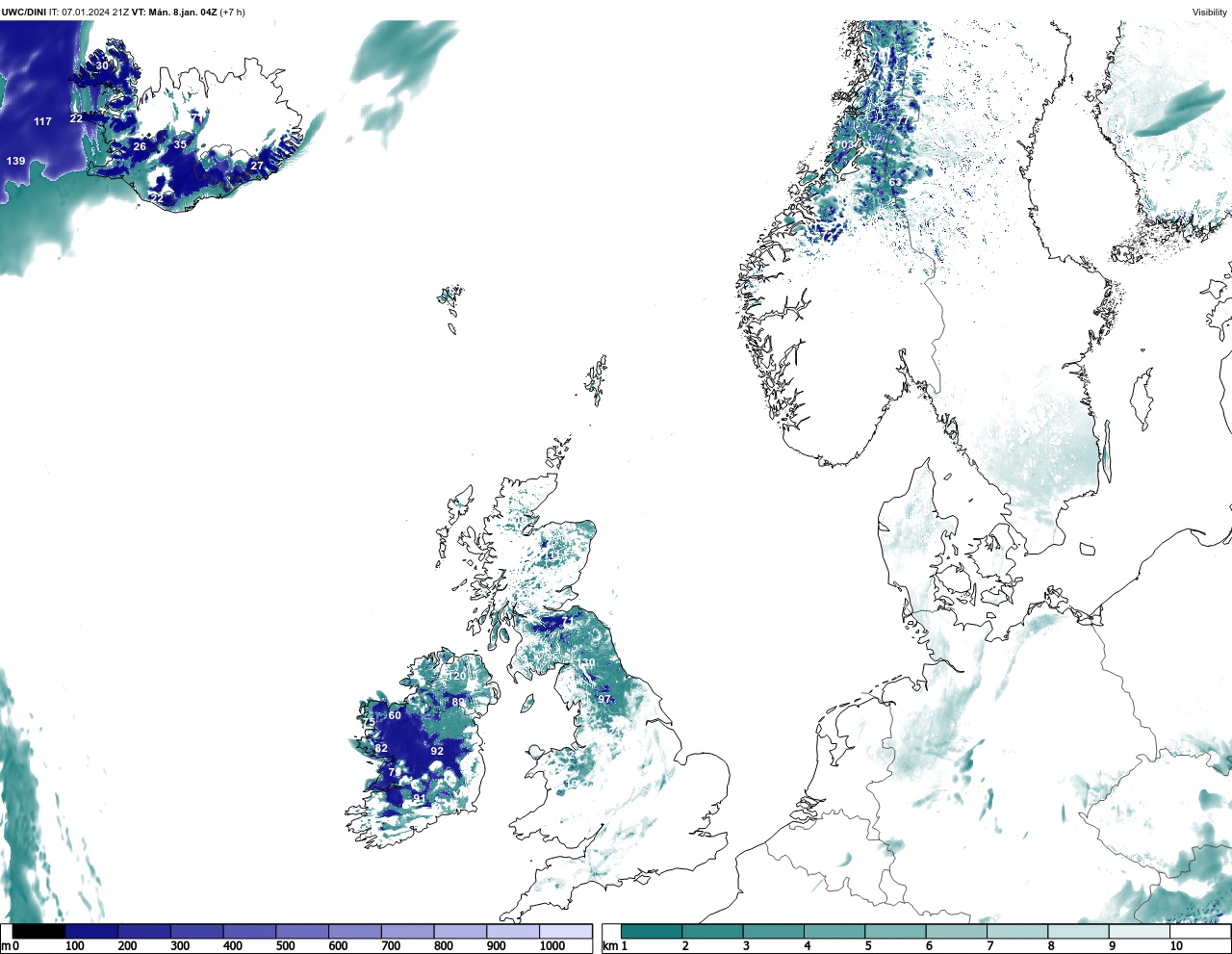The image size is (1232, 954).
Task: Click the UWC/DINI model label
Action: click(x=24, y=13)
